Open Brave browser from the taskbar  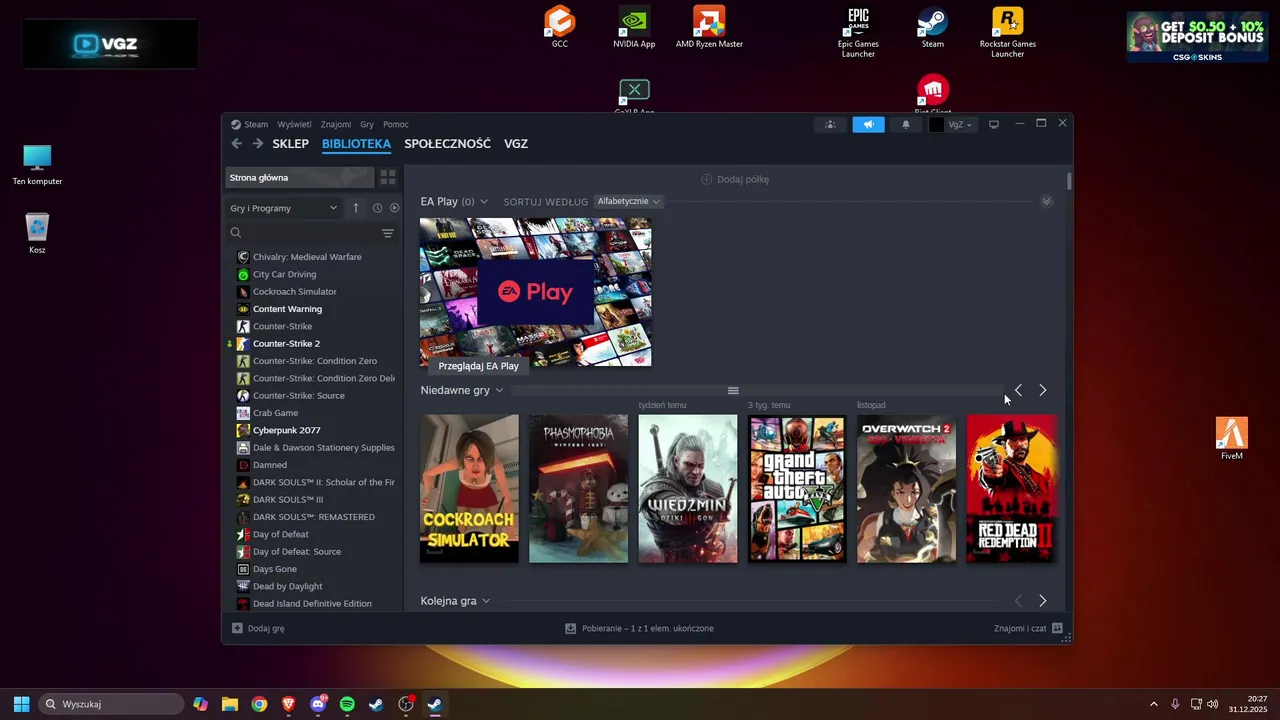[x=289, y=704]
